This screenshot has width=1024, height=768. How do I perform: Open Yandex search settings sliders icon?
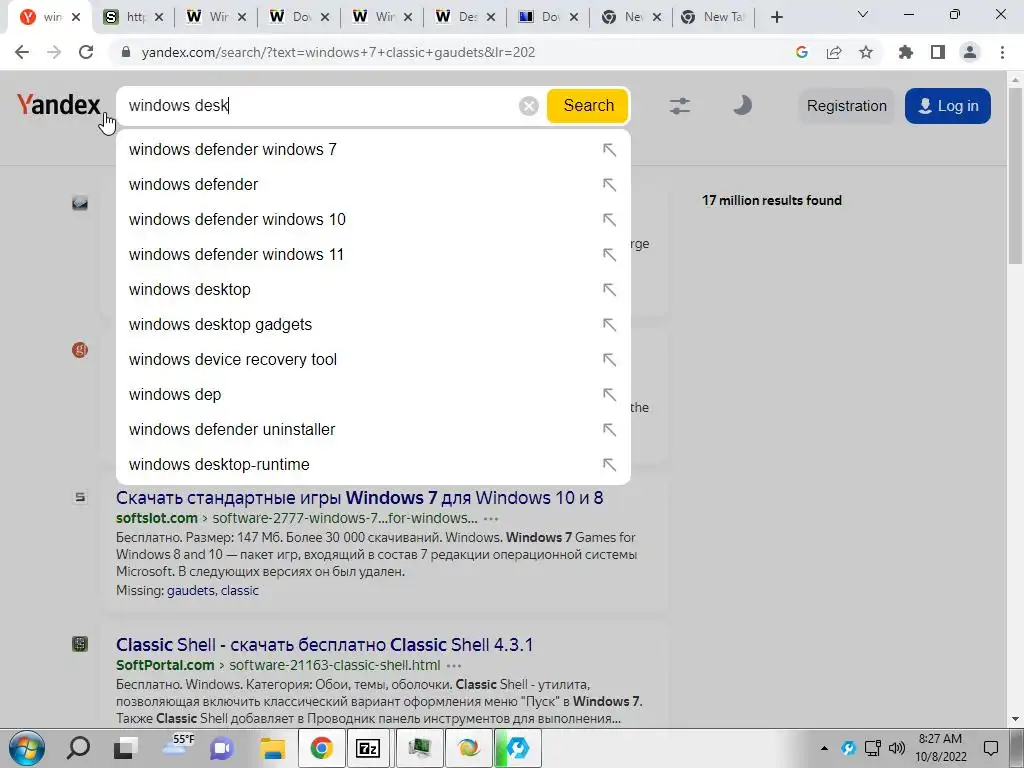(680, 106)
